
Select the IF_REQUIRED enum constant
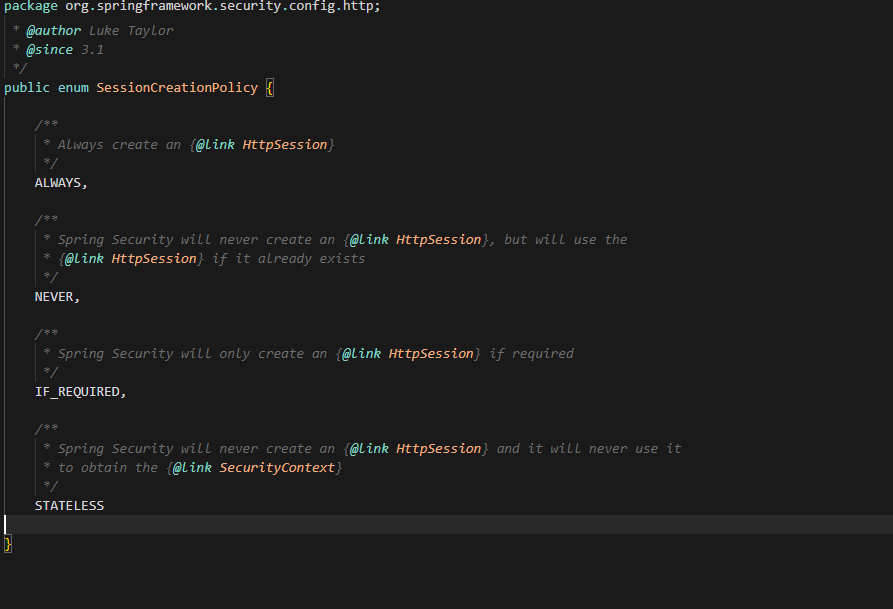77,392
